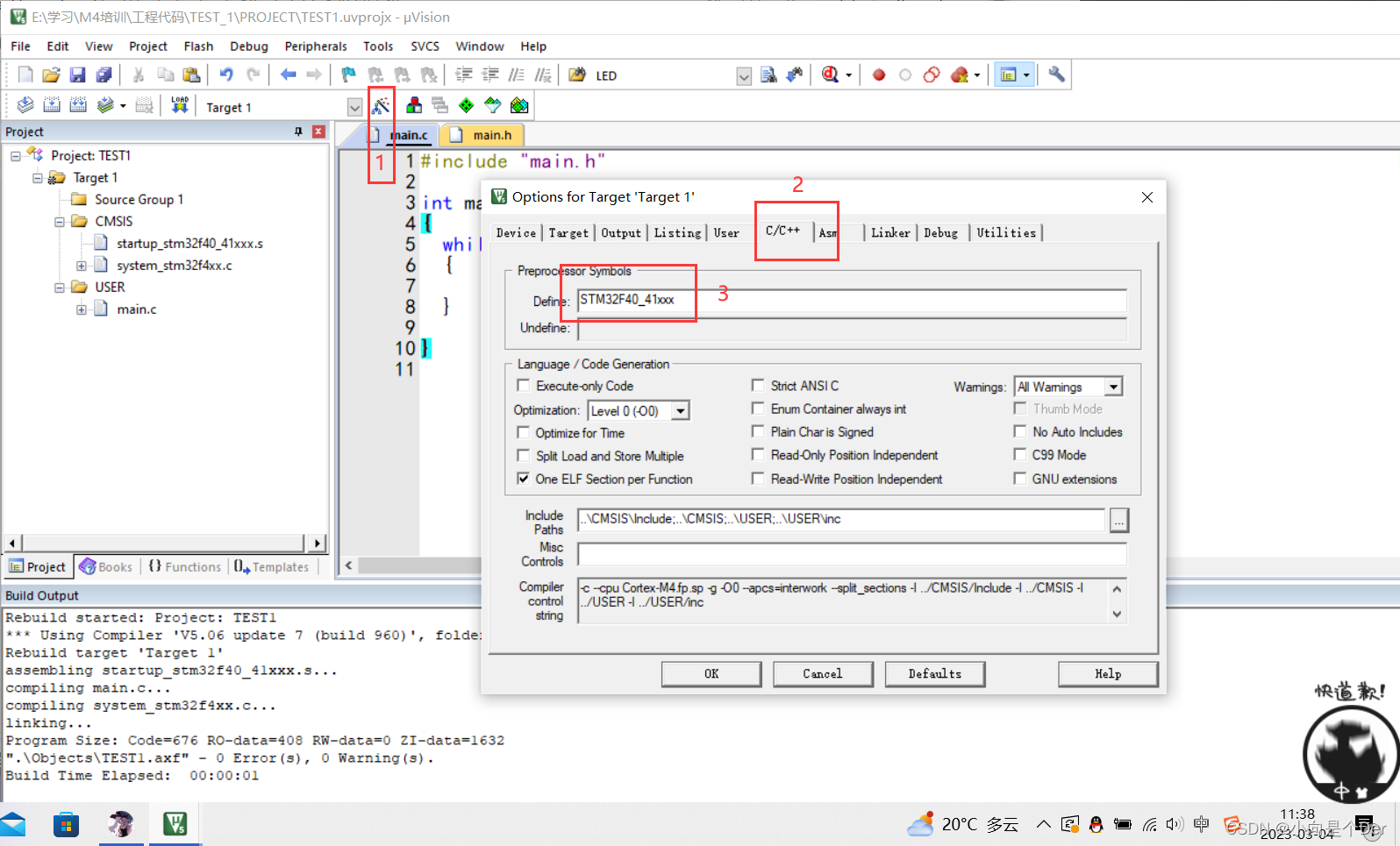This screenshot has height=846, width=1400.
Task: Click the compiler control string scroll-down arrow
Action: coord(1117,614)
